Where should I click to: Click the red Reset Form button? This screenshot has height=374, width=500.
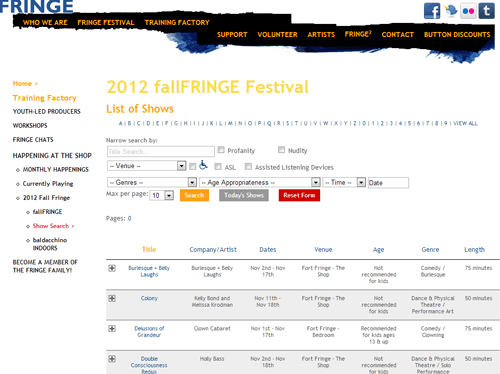coord(299,195)
